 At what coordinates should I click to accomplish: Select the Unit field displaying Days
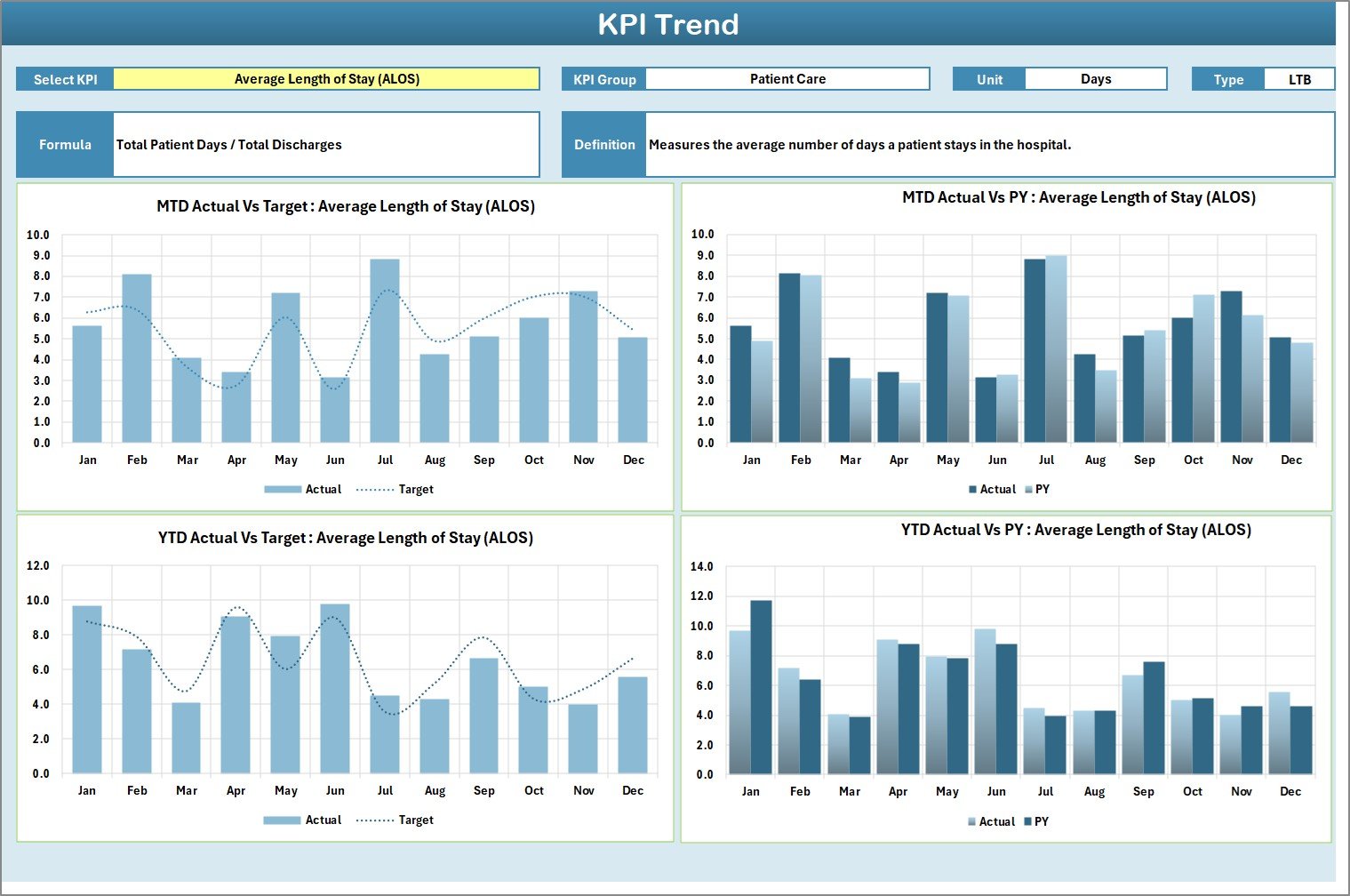tap(1097, 78)
